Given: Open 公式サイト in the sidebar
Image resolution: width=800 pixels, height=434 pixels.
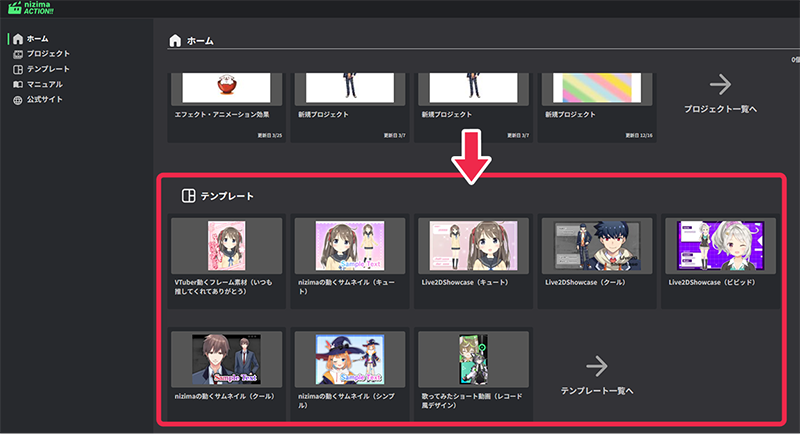Looking at the screenshot, I should [x=45, y=100].
